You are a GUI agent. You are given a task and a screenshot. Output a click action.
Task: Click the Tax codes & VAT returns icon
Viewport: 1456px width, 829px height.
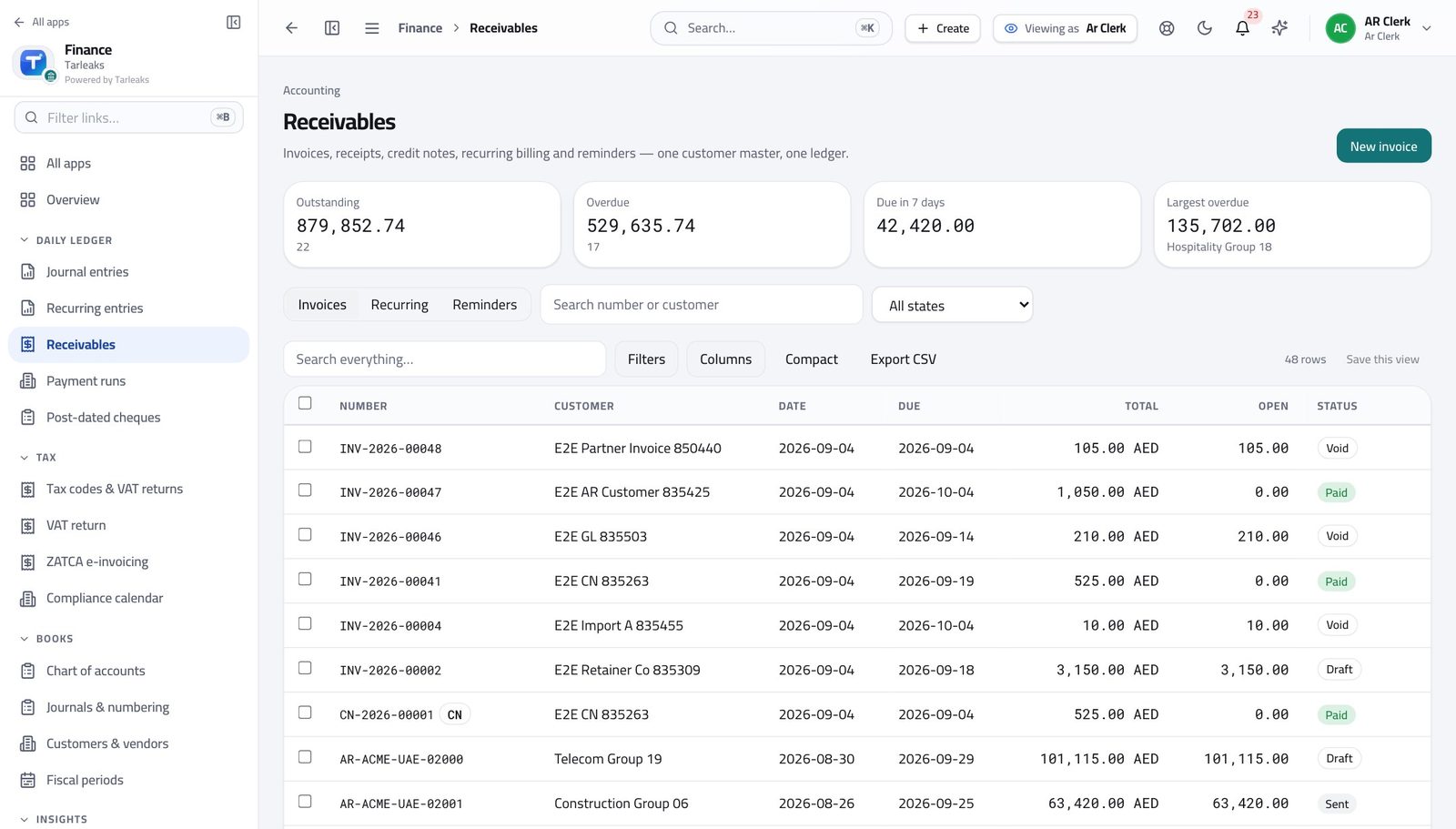[28, 490]
